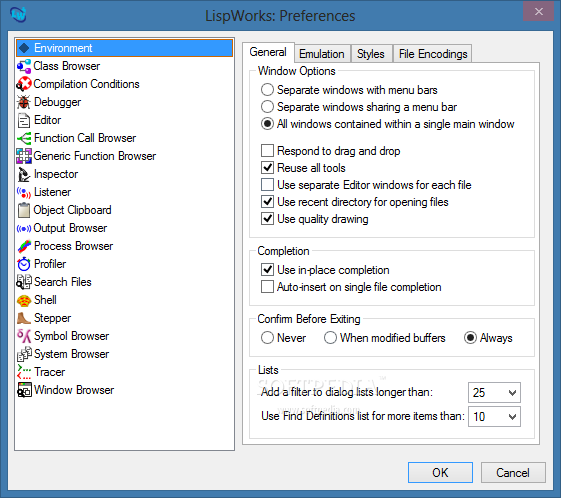561x498 pixels.
Task: Confirm preferences with OK button
Action: coord(440,473)
